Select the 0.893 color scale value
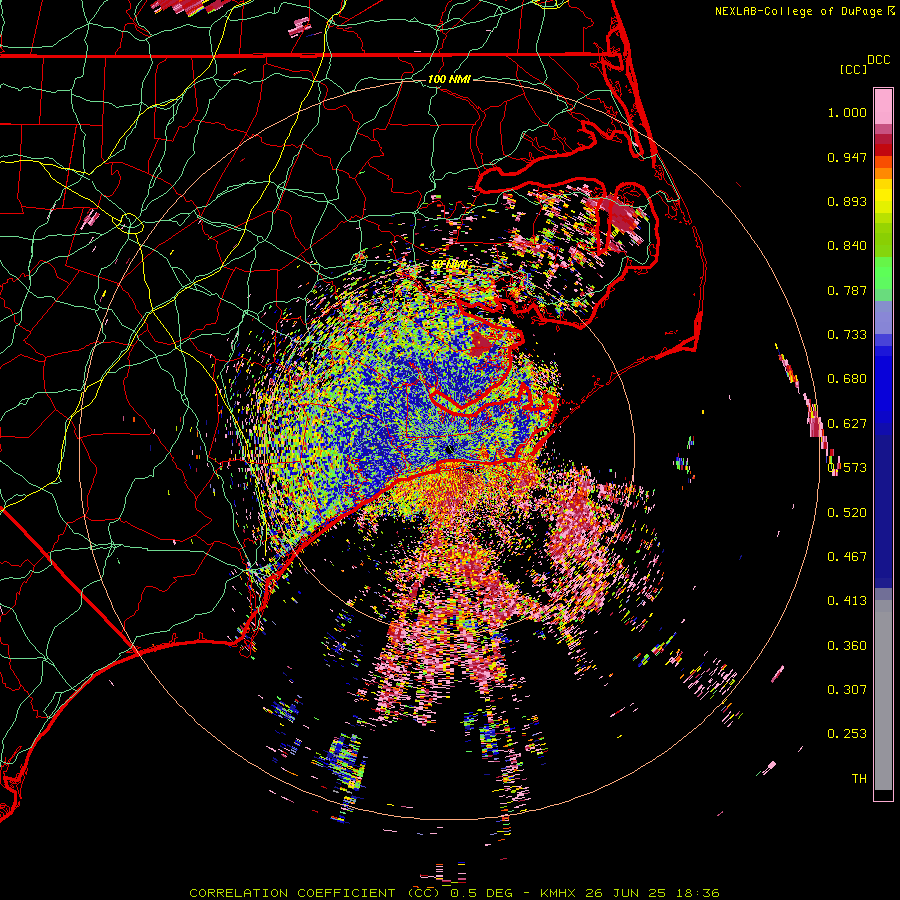 pos(847,201)
